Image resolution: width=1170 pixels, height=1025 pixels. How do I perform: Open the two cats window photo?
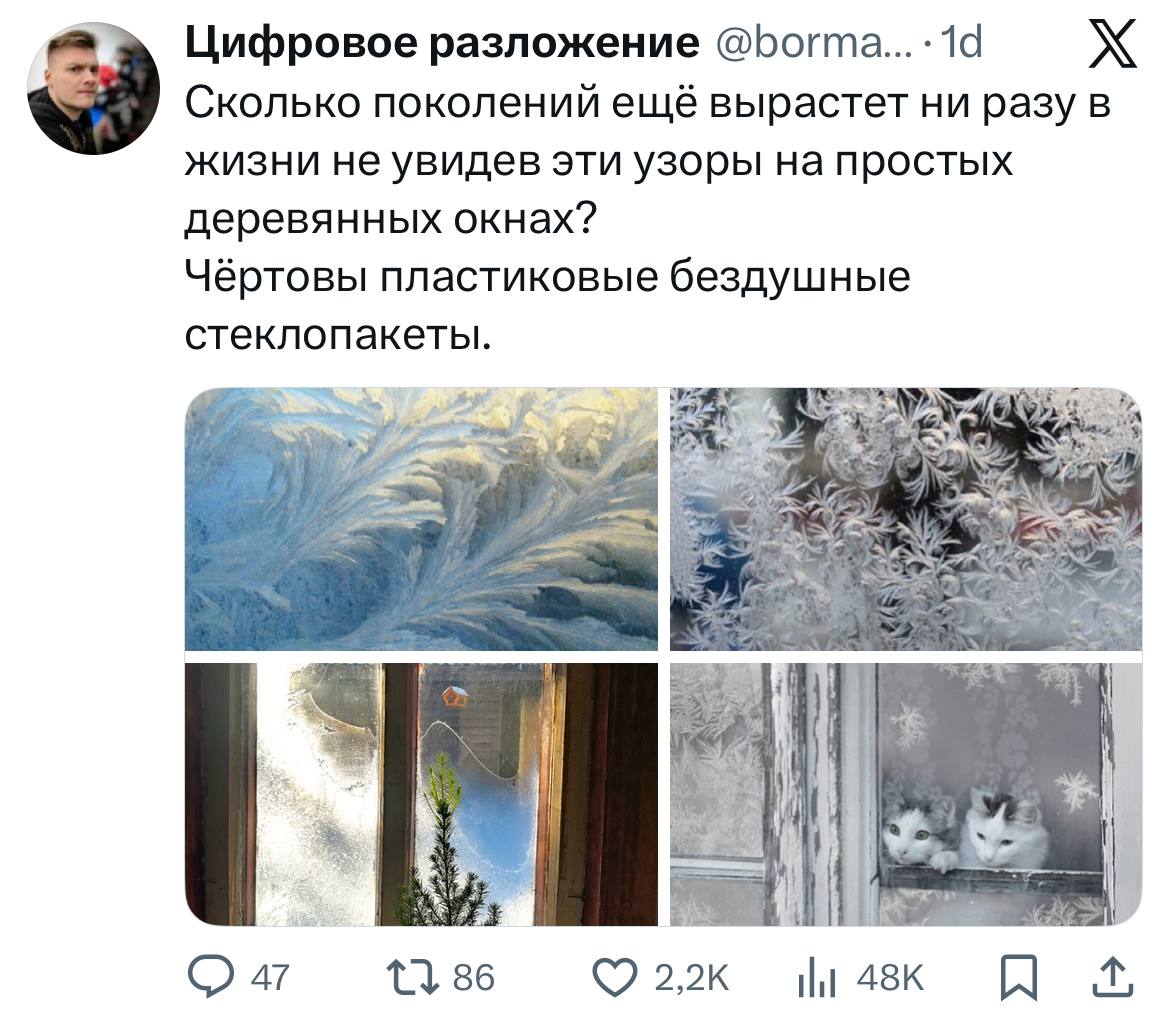pyautogui.click(x=906, y=794)
